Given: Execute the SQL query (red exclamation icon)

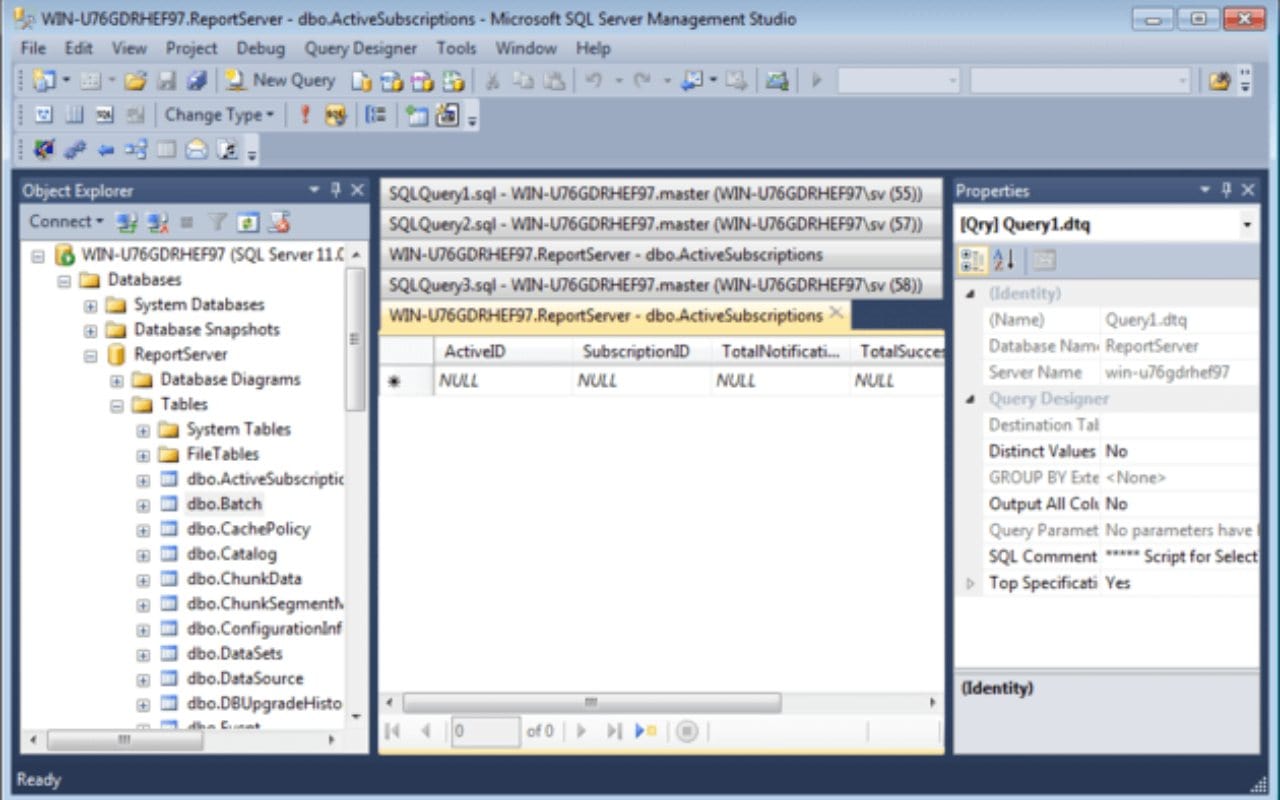Looking at the screenshot, I should click(x=305, y=115).
